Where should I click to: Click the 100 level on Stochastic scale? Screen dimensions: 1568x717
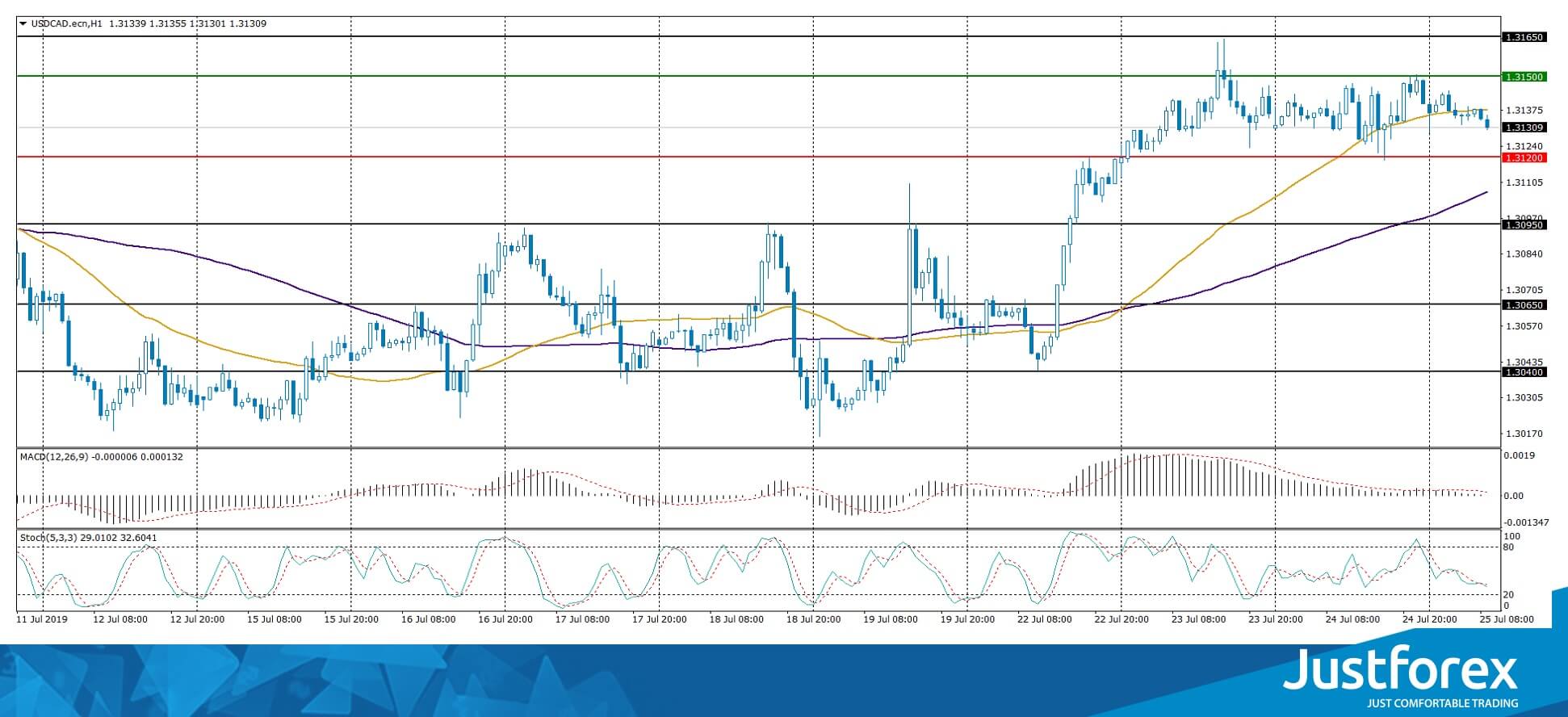(1512, 537)
